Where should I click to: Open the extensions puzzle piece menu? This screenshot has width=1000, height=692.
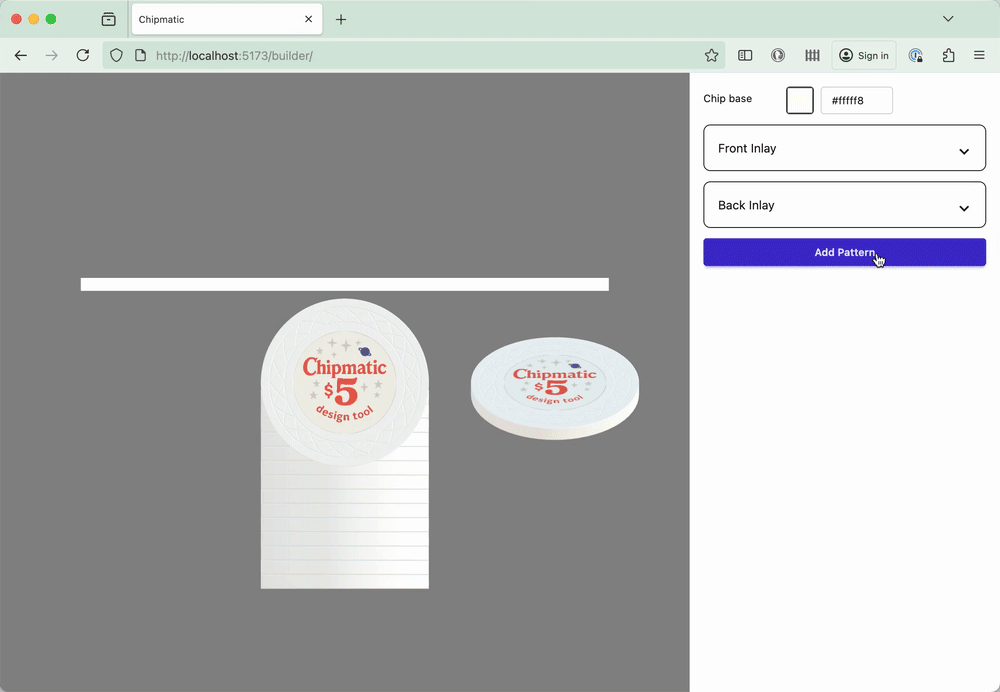tap(948, 55)
